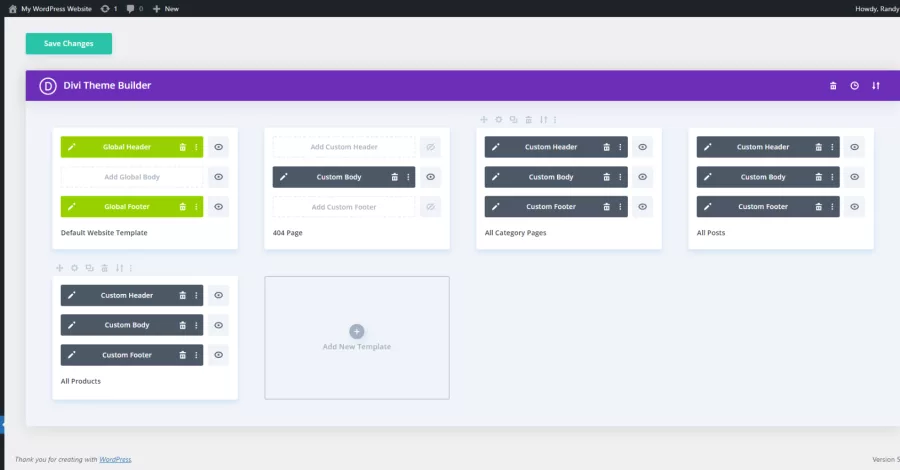Open All Category Pages Custom Header options

[620, 147]
